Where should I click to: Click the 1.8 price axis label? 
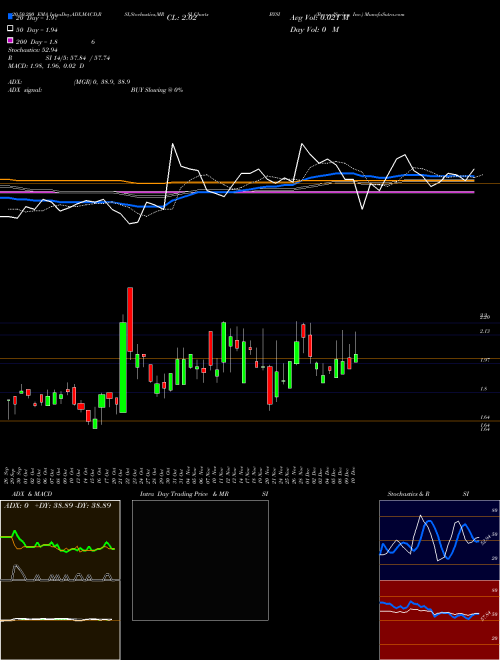tap(484, 389)
